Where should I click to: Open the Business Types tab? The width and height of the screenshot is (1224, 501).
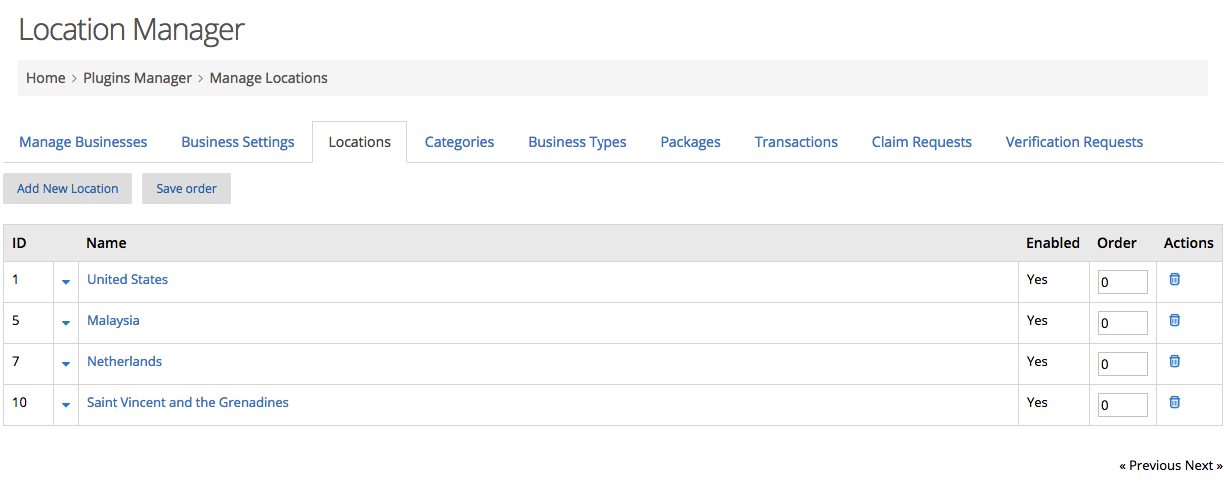click(x=577, y=142)
